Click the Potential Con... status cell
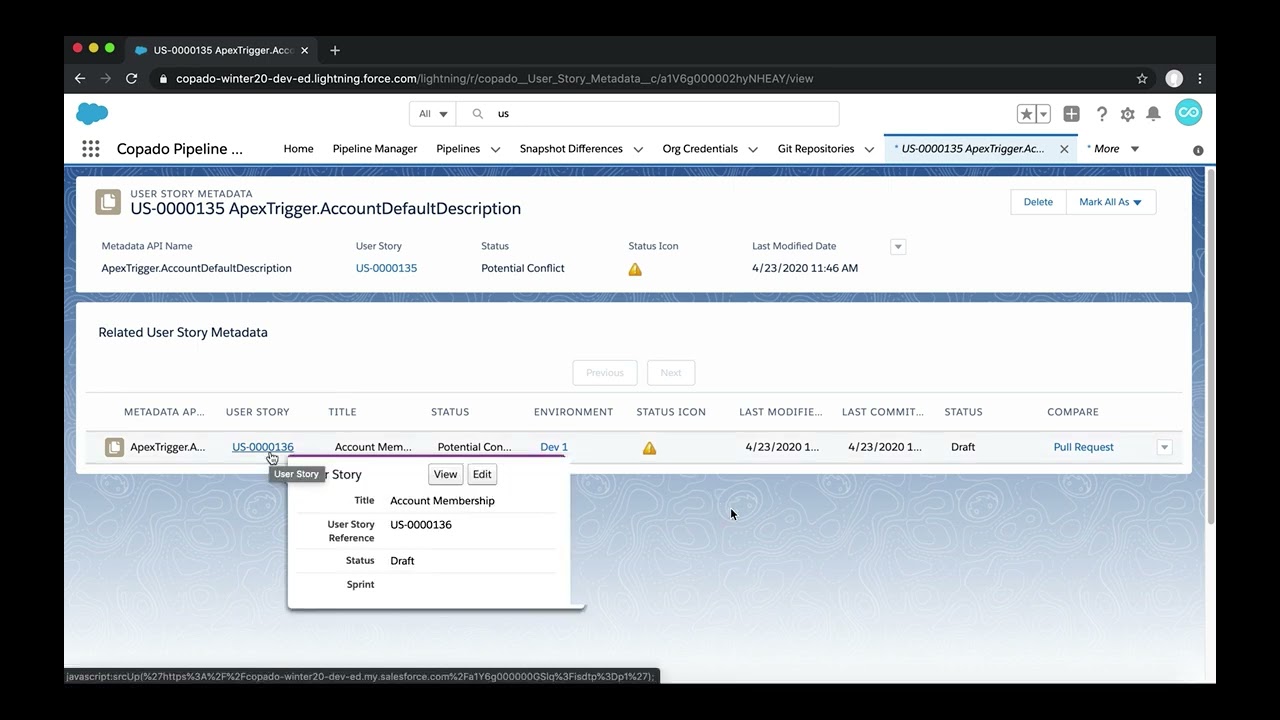This screenshot has height=720, width=1280. 474,447
